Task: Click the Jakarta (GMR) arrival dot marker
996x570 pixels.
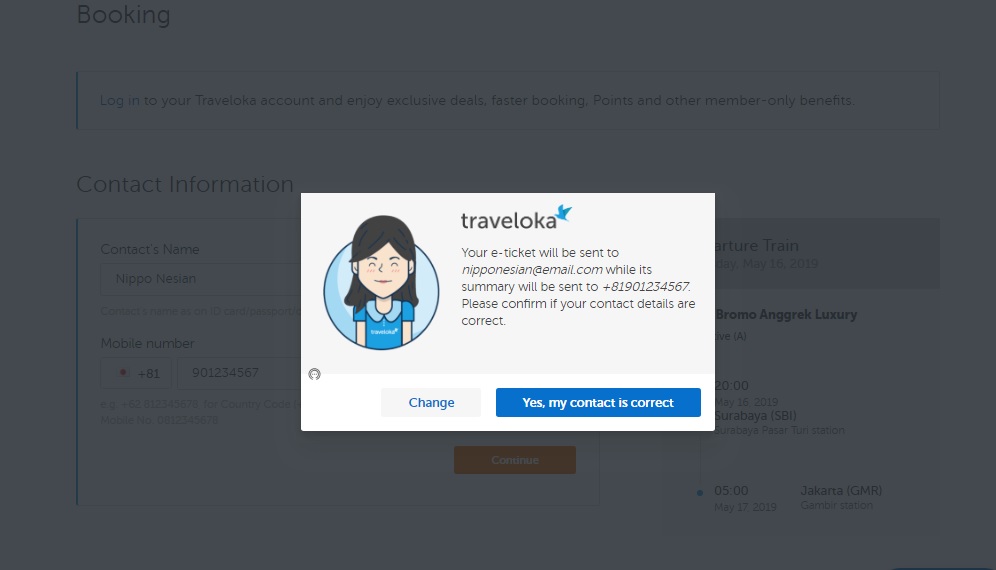Action: coord(700,492)
